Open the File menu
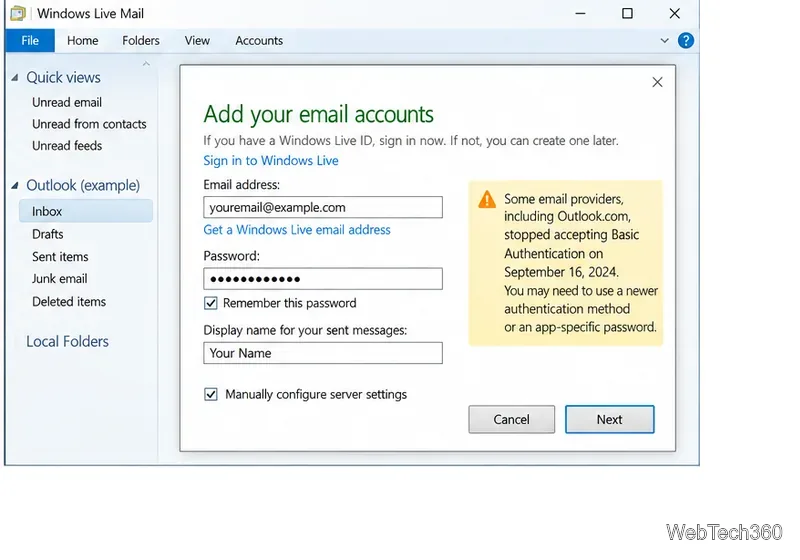This screenshot has height=560, width=800. (30, 41)
